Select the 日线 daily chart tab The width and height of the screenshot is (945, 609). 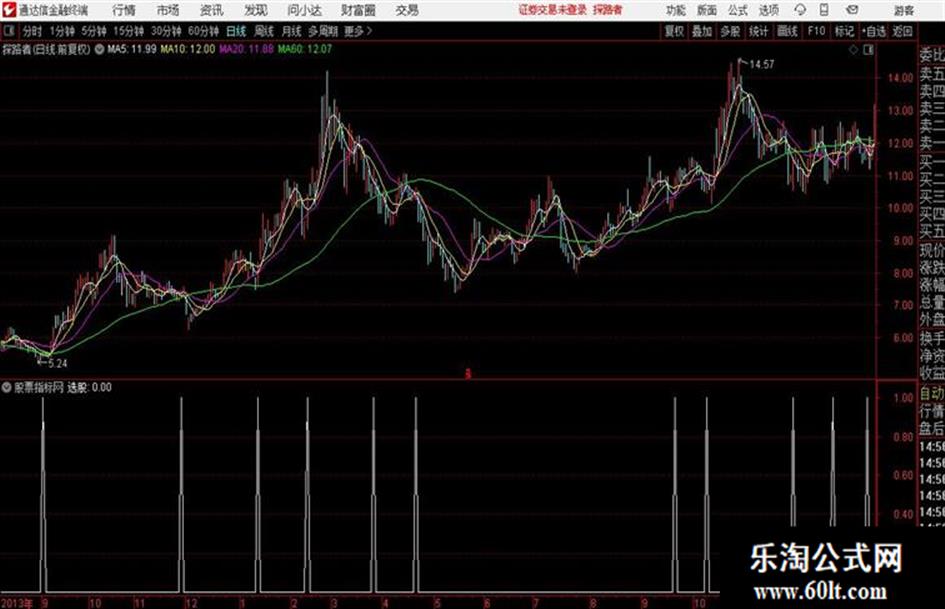pyautogui.click(x=236, y=31)
